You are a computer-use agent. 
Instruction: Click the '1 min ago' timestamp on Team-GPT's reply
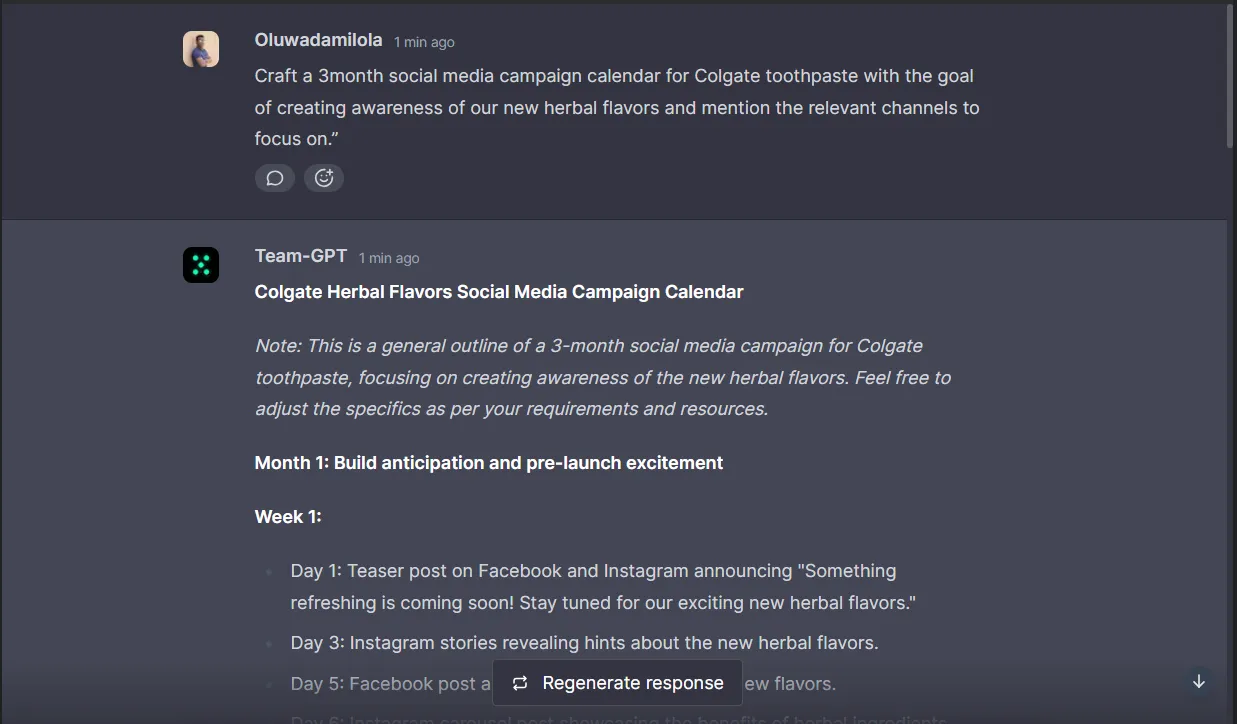pyautogui.click(x=388, y=257)
